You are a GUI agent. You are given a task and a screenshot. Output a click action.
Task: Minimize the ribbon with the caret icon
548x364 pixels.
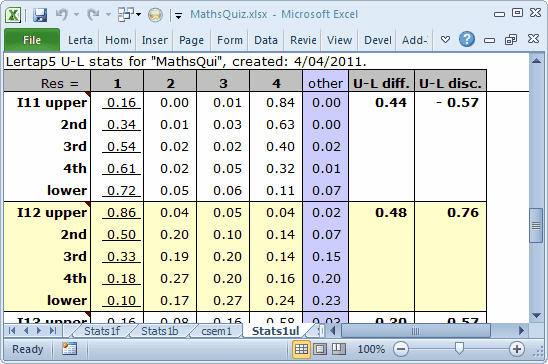(x=445, y=40)
